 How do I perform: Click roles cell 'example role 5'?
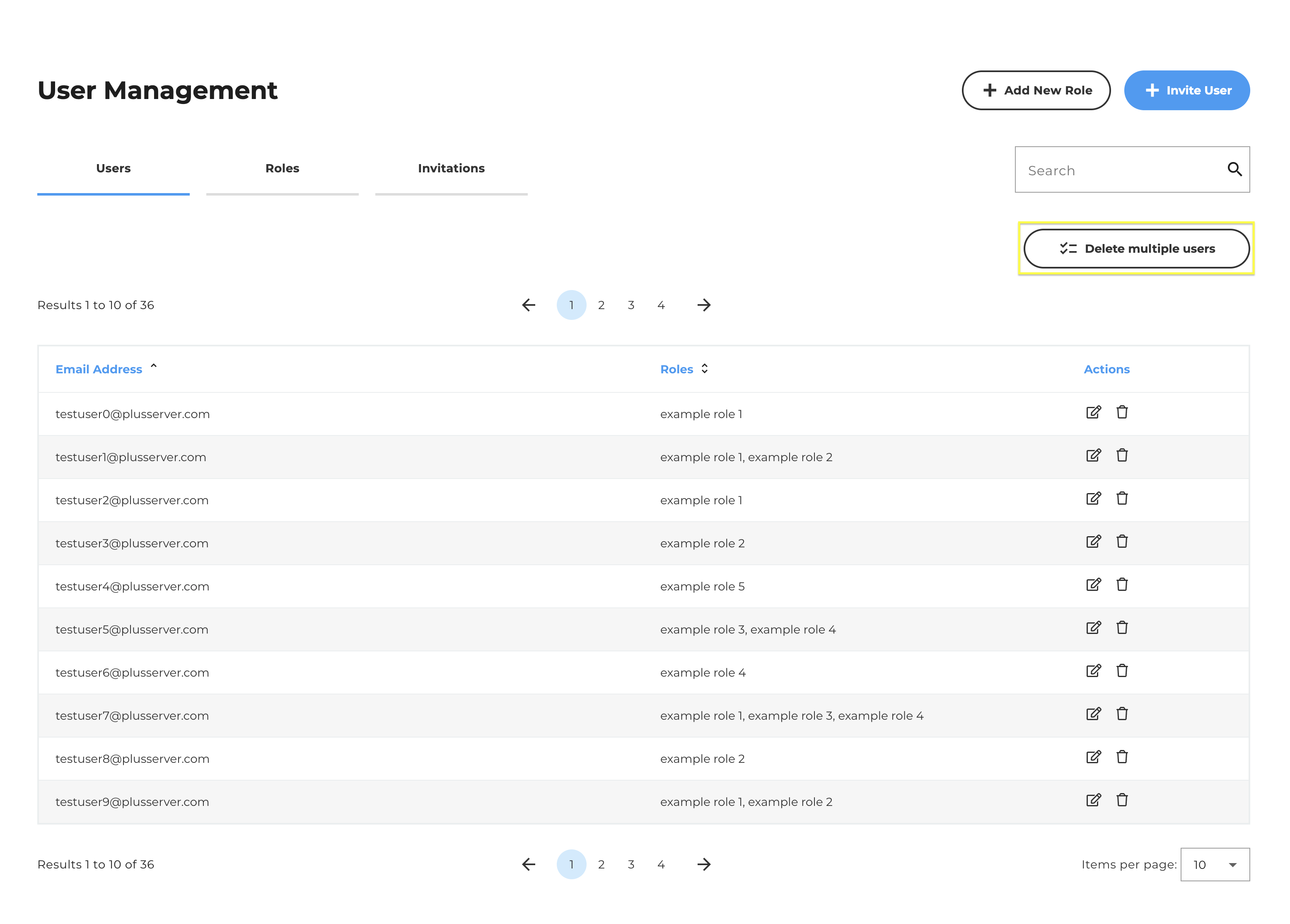tap(702, 587)
